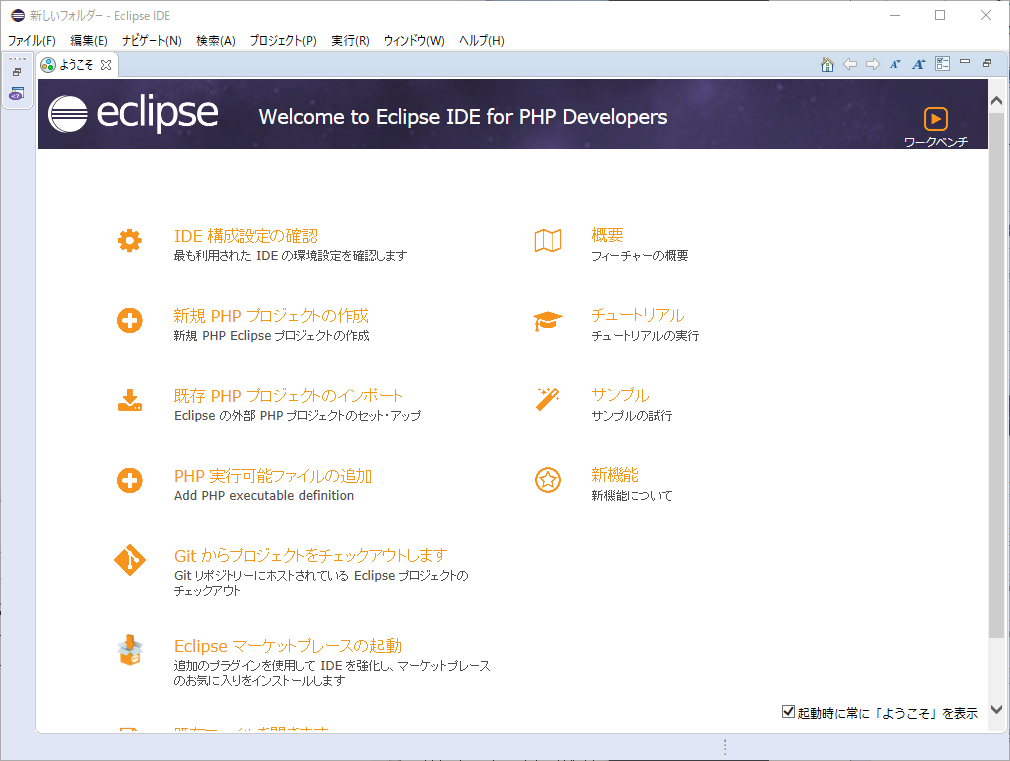Close the ようこそ tab
The image size is (1010, 761).
(x=106, y=65)
